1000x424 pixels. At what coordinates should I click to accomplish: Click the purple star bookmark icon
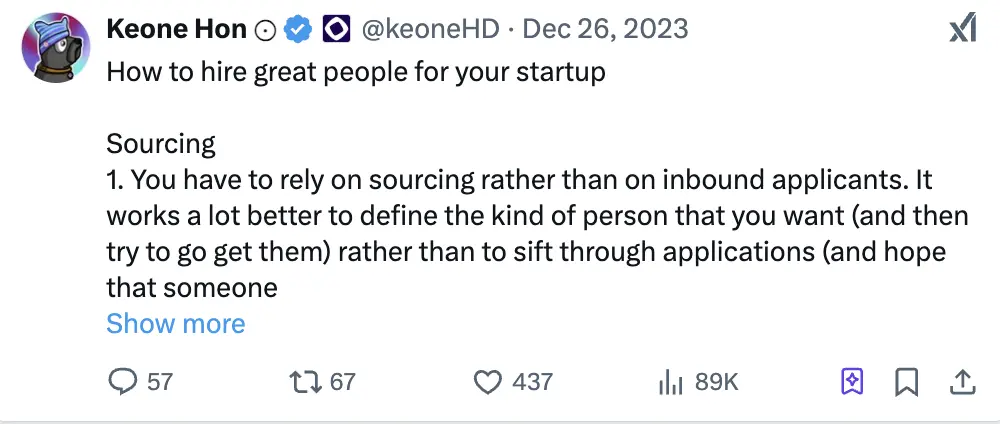coord(851,381)
